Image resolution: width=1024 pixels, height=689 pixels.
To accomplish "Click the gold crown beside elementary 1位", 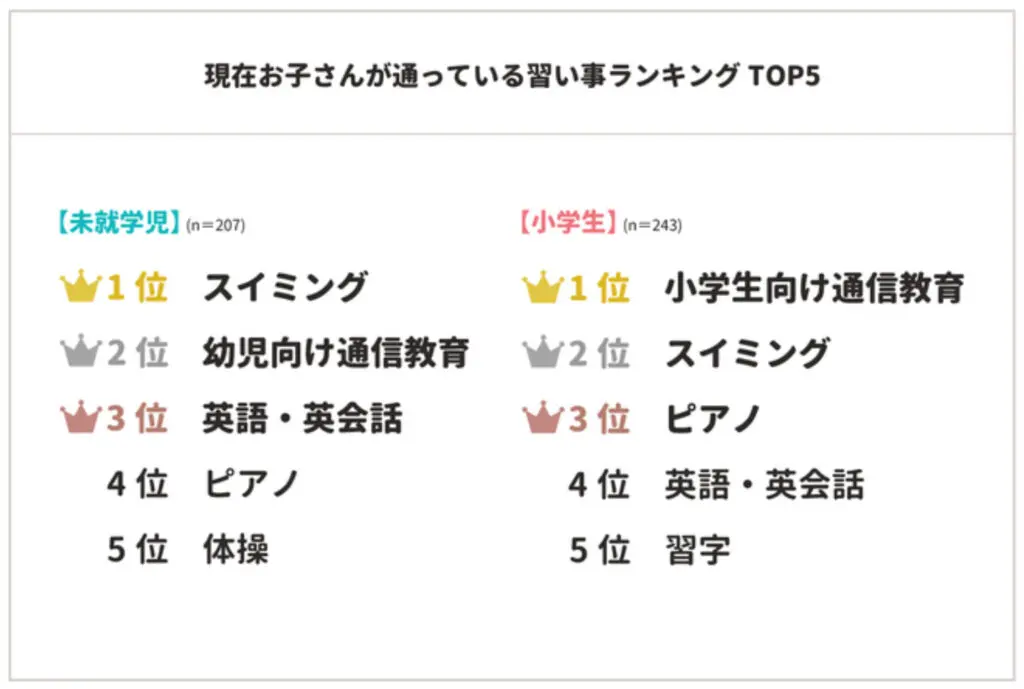I will [541, 288].
